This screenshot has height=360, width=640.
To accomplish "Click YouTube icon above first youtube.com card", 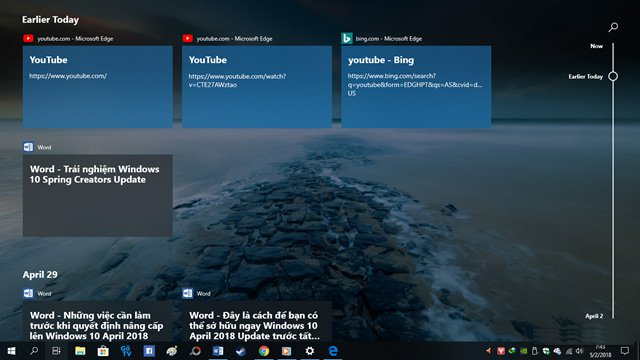I will 28,38.
